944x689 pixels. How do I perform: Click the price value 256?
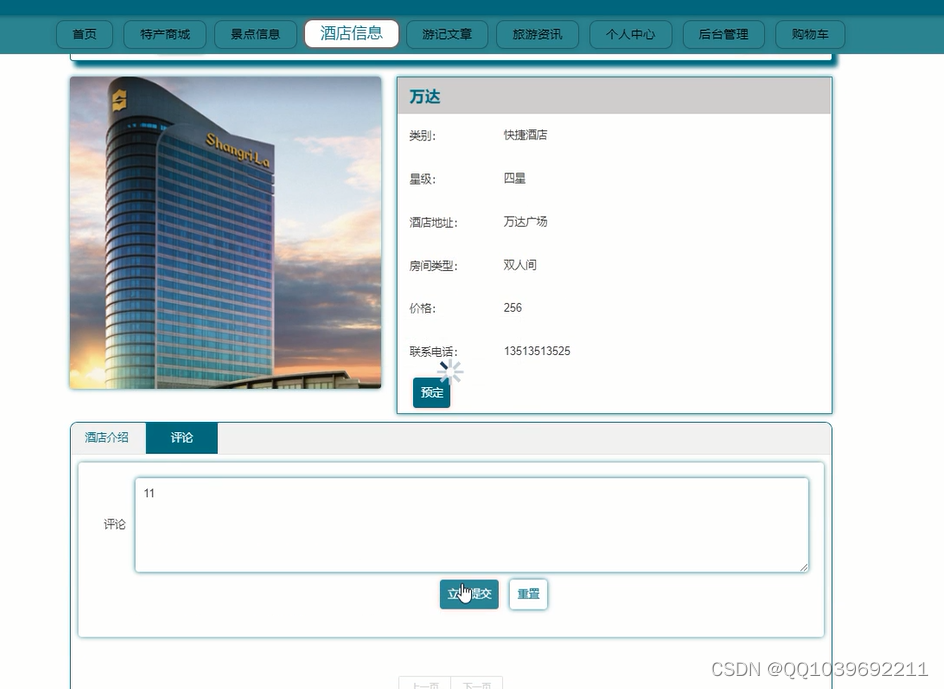click(x=513, y=308)
